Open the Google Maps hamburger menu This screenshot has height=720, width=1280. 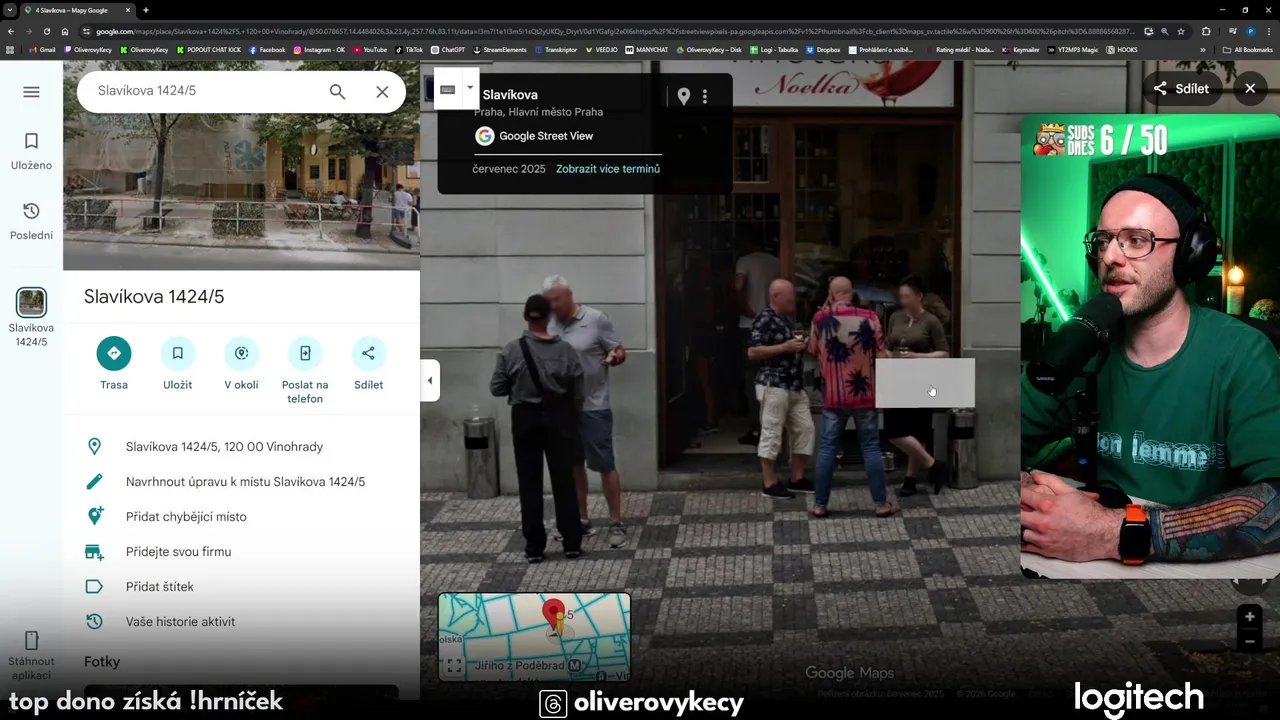31,92
